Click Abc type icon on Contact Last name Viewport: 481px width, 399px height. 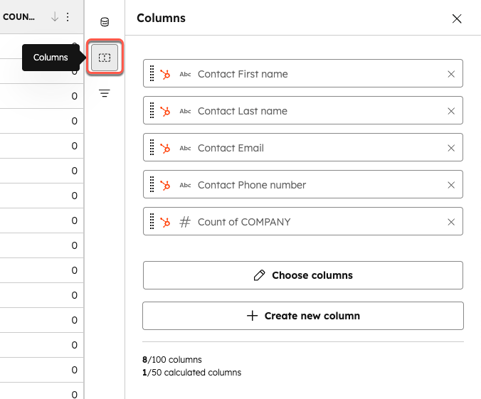coord(185,111)
